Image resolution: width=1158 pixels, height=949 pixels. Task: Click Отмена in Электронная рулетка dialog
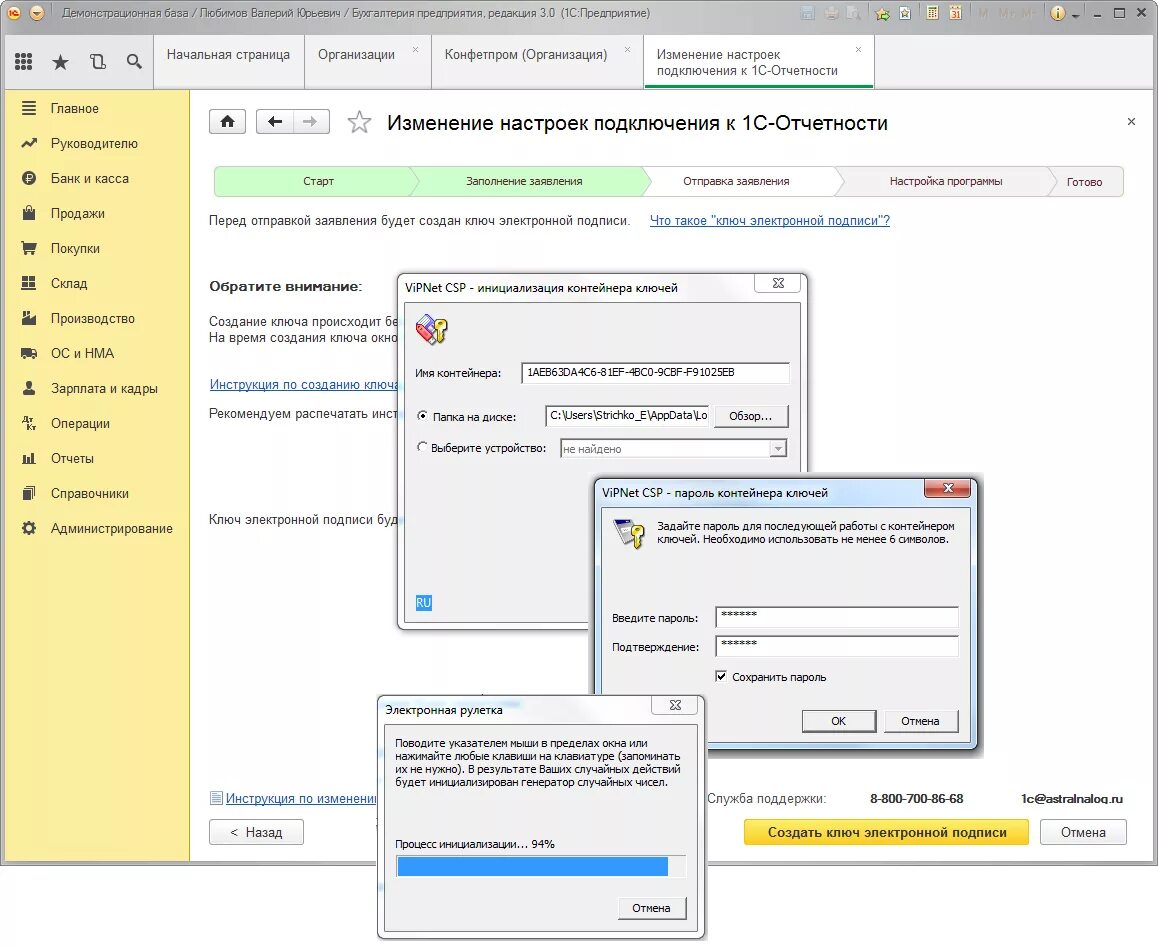point(651,908)
